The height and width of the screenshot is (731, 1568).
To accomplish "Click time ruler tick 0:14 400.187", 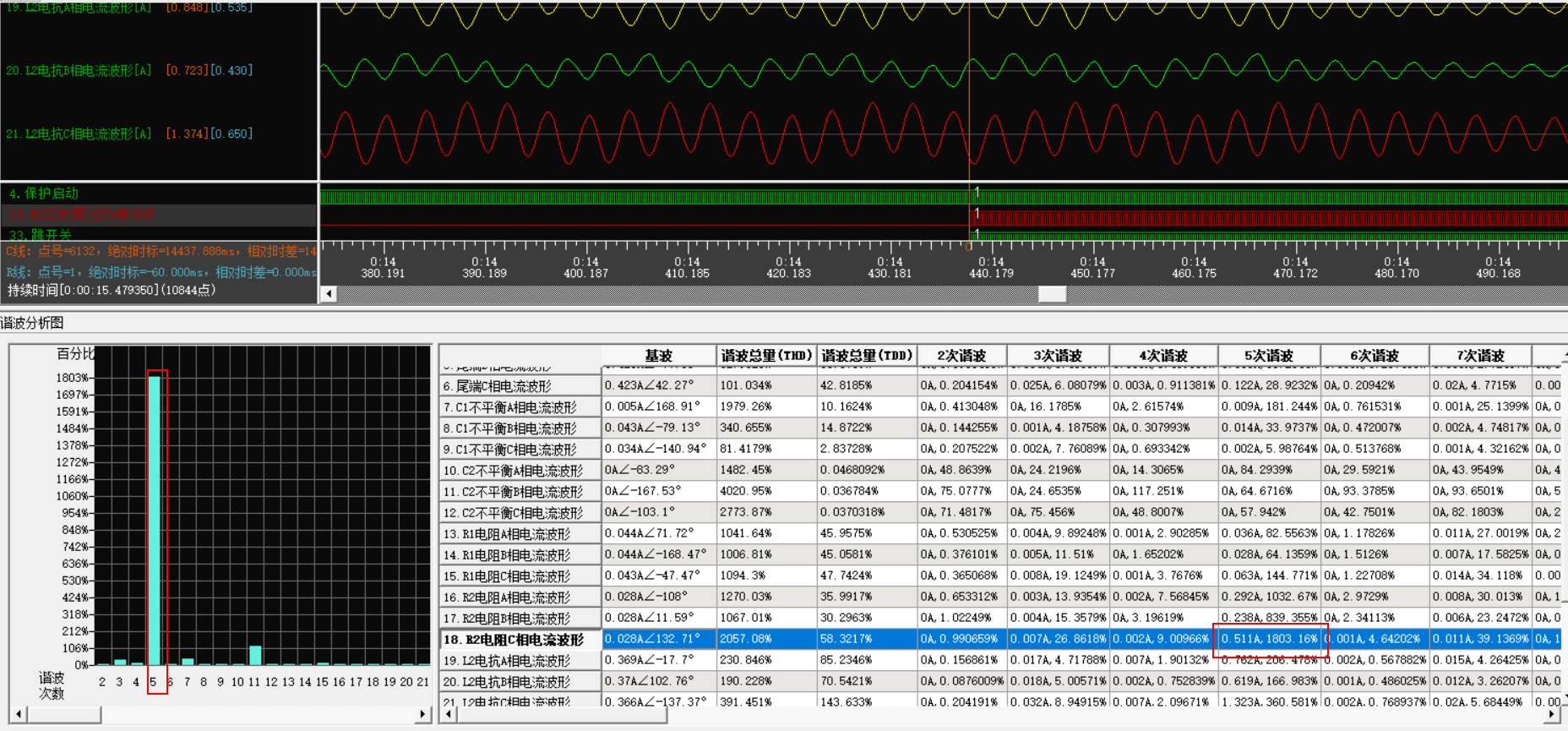I will tap(585, 268).
